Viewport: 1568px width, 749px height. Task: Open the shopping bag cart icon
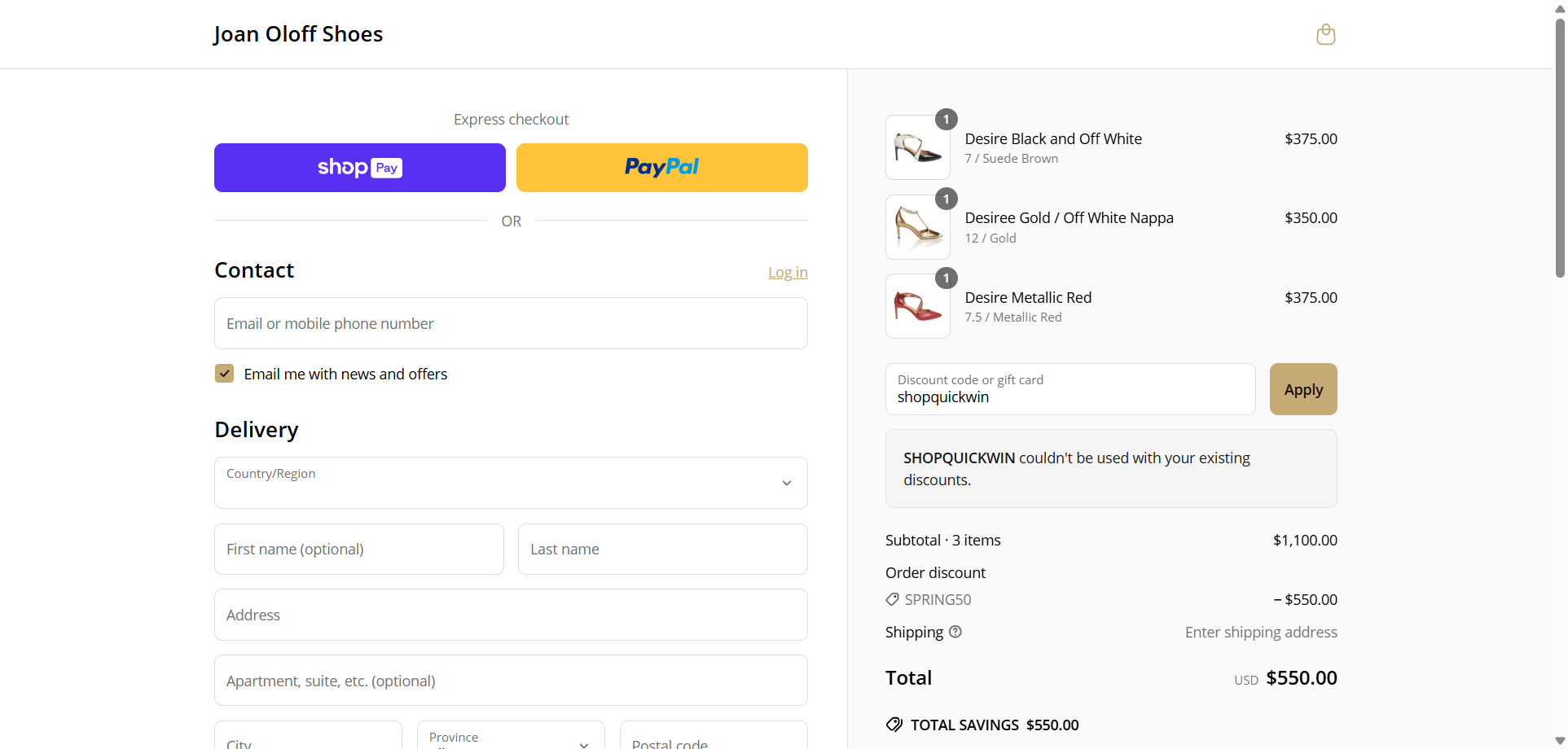click(1326, 34)
